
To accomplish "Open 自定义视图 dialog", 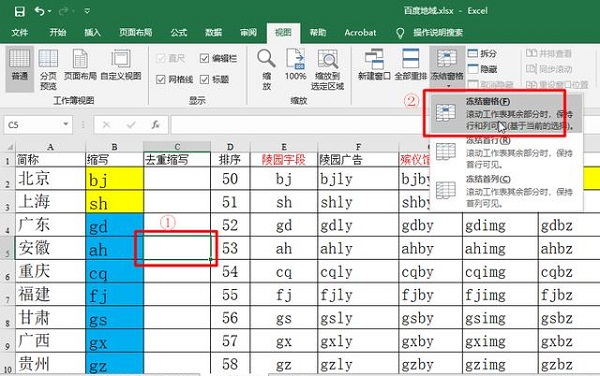I will pos(121,65).
